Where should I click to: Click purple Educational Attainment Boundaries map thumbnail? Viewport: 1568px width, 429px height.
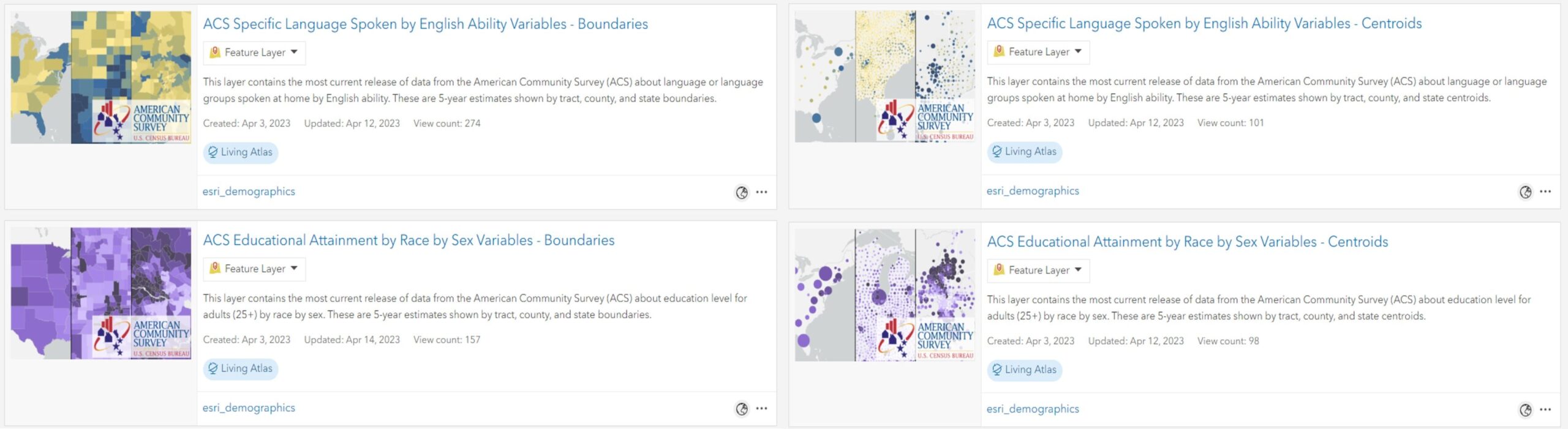(x=101, y=293)
